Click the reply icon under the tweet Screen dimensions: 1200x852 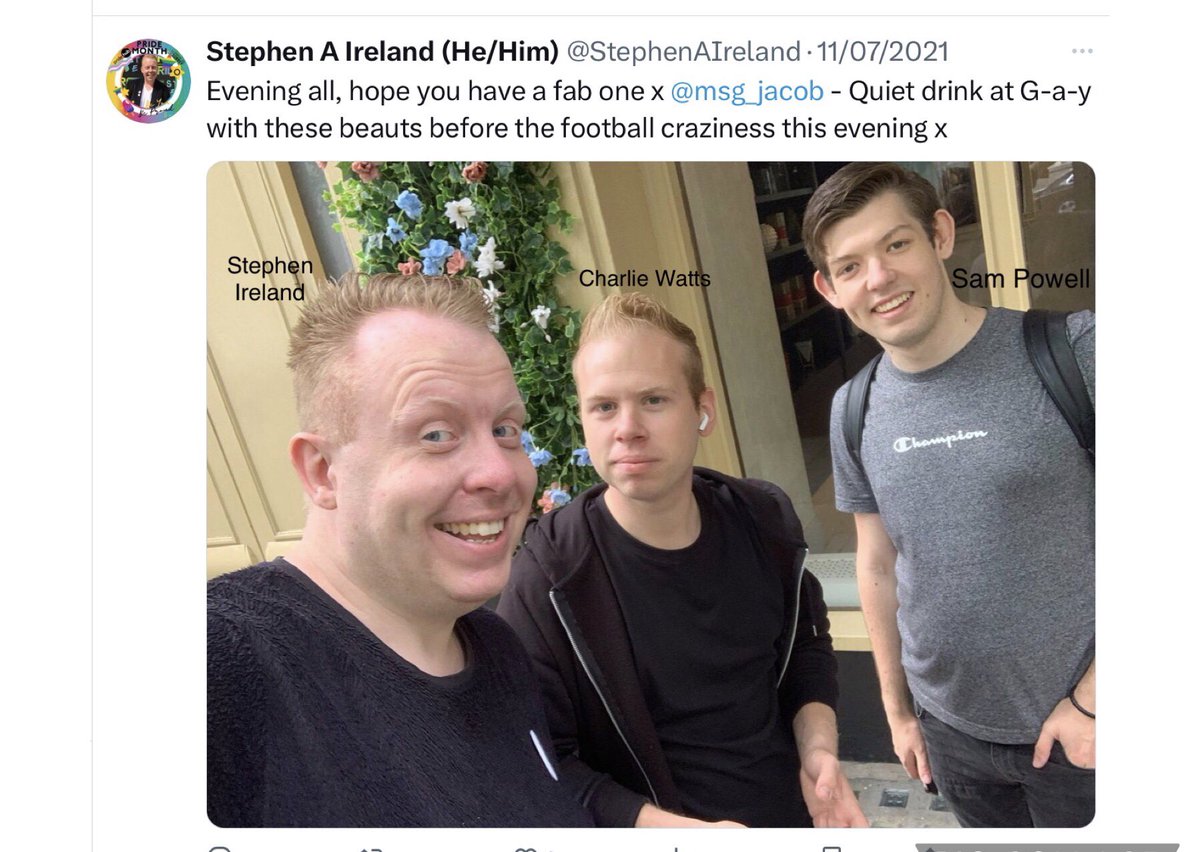(221, 848)
